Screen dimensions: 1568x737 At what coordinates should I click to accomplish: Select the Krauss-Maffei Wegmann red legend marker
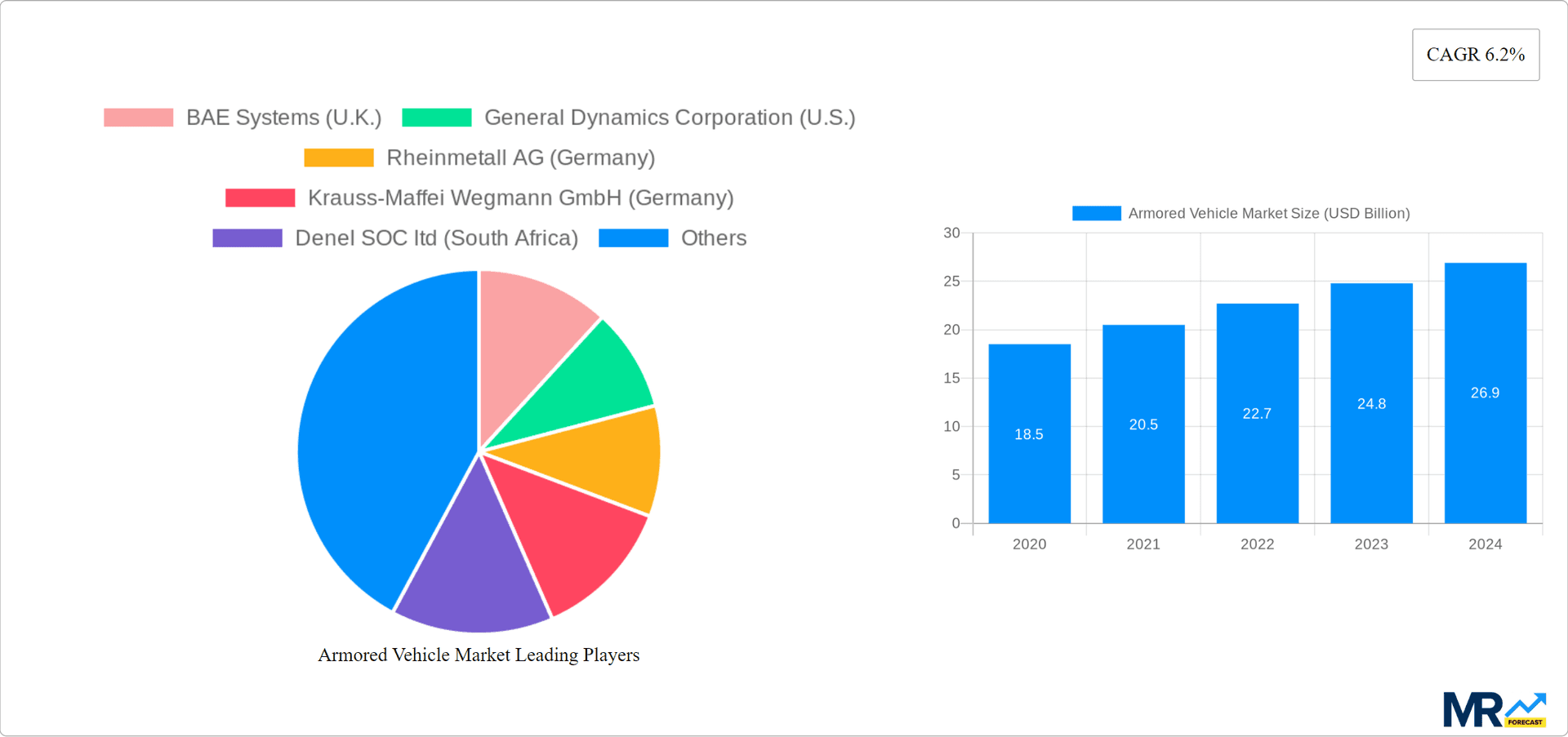pos(260,198)
